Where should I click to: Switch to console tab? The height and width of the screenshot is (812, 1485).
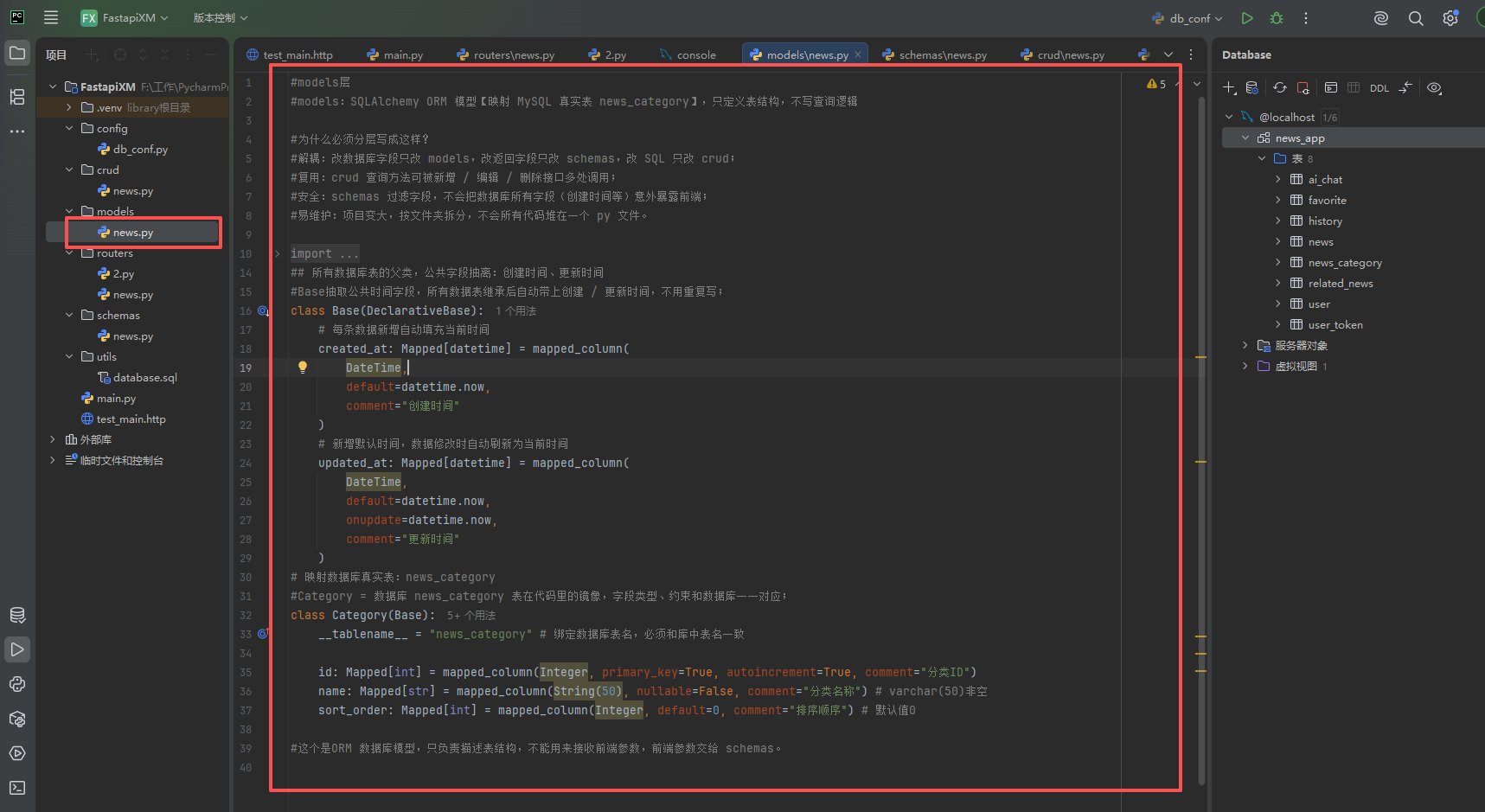pos(688,54)
